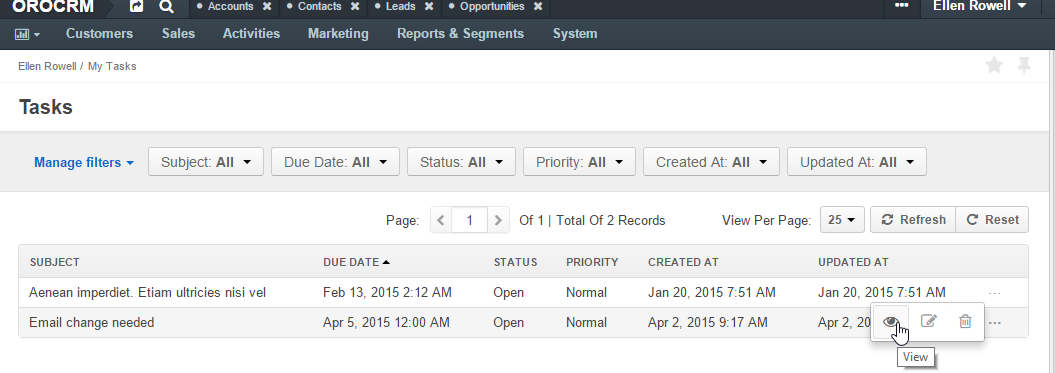The width and height of the screenshot is (1055, 373).
Task: Pin the page with the pushpin icon
Action: (x=1024, y=66)
